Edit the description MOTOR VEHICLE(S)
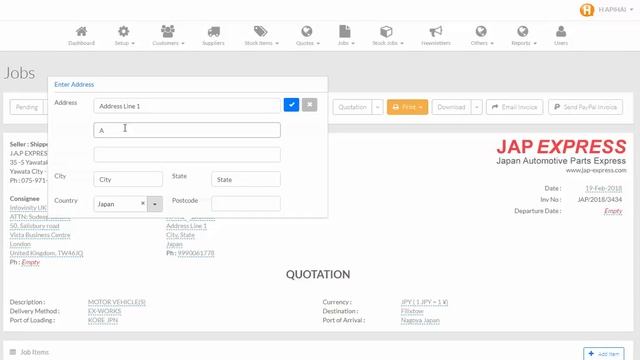 (x=117, y=302)
